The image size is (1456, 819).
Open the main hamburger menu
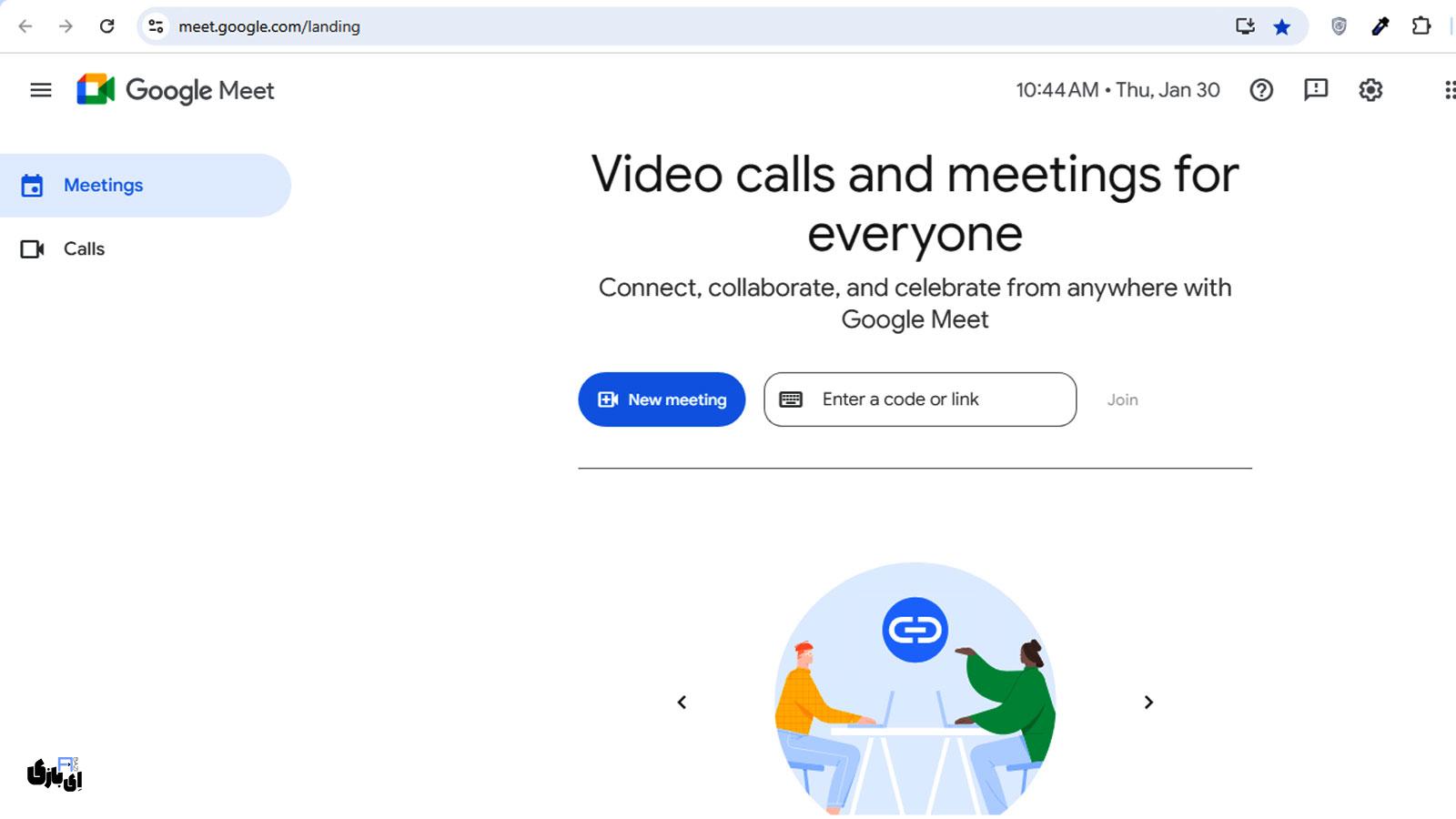(41, 90)
